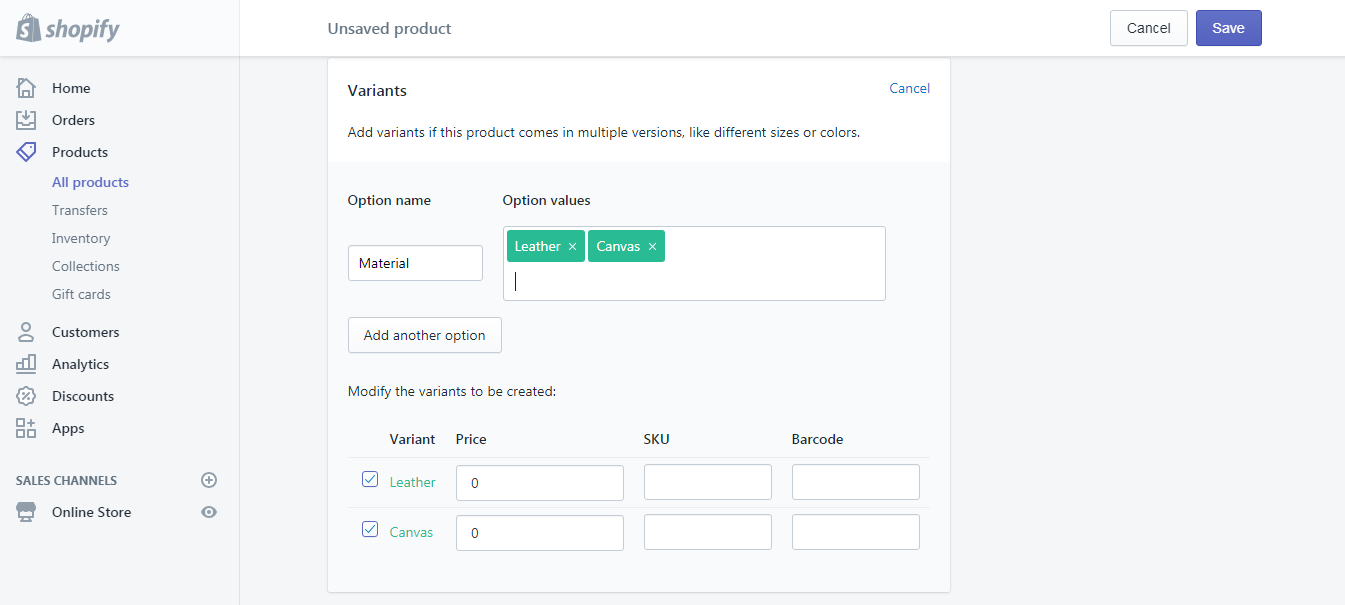1345x605 pixels.
Task: Open Discounts in the sidebar
Action: click(83, 396)
